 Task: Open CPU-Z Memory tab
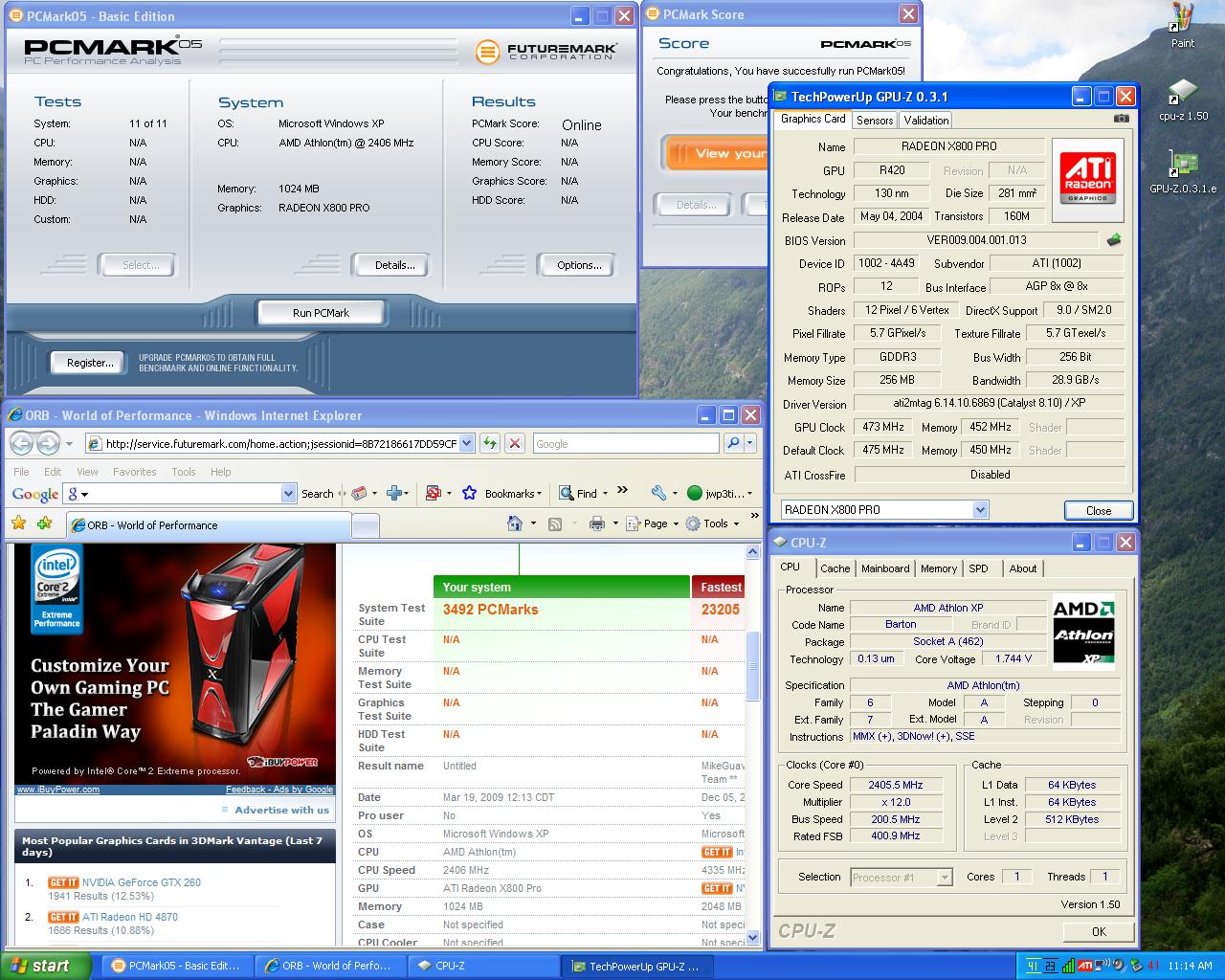click(939, 568)
